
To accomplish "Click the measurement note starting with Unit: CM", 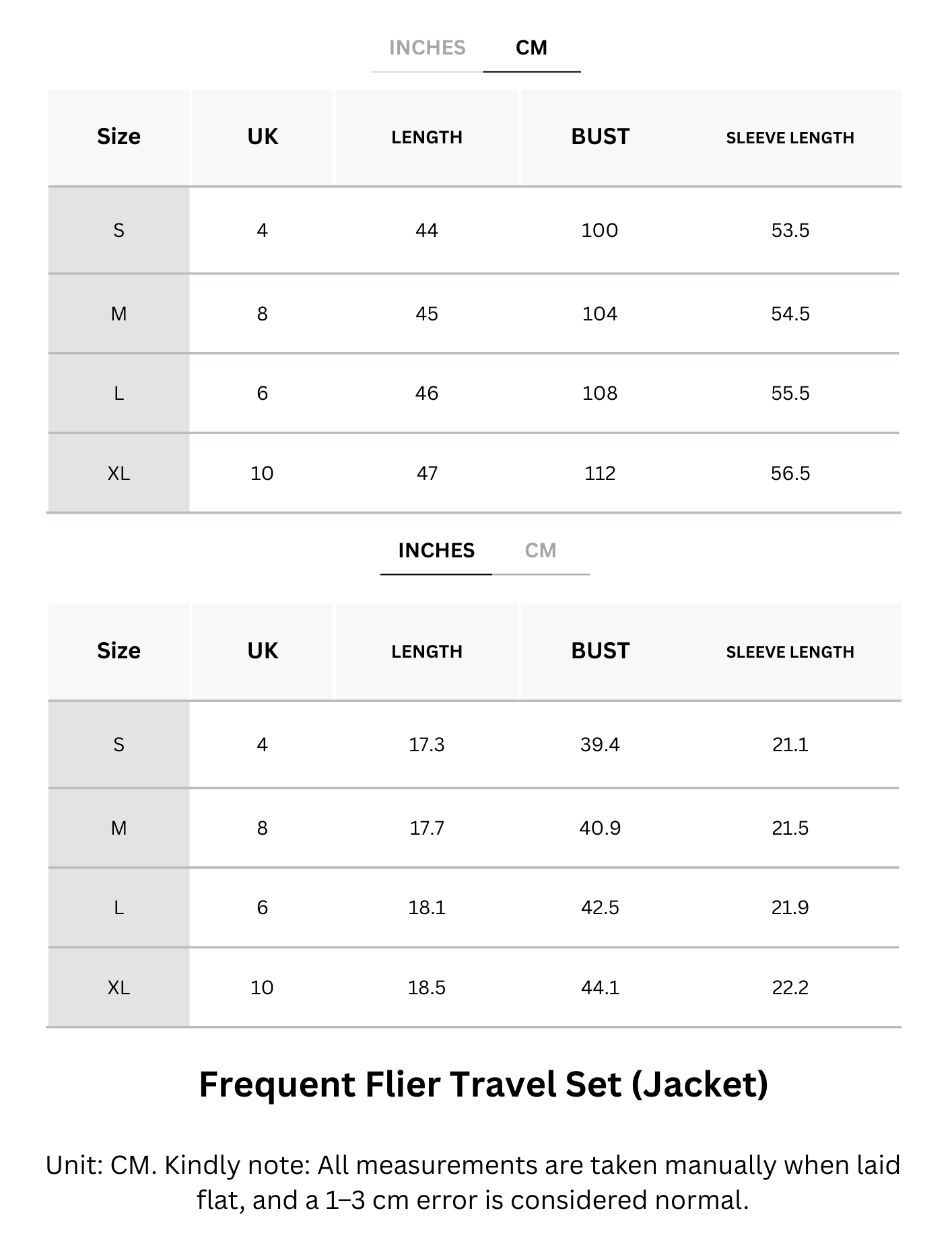I will pyautogui.click(x=473, y=1182).
